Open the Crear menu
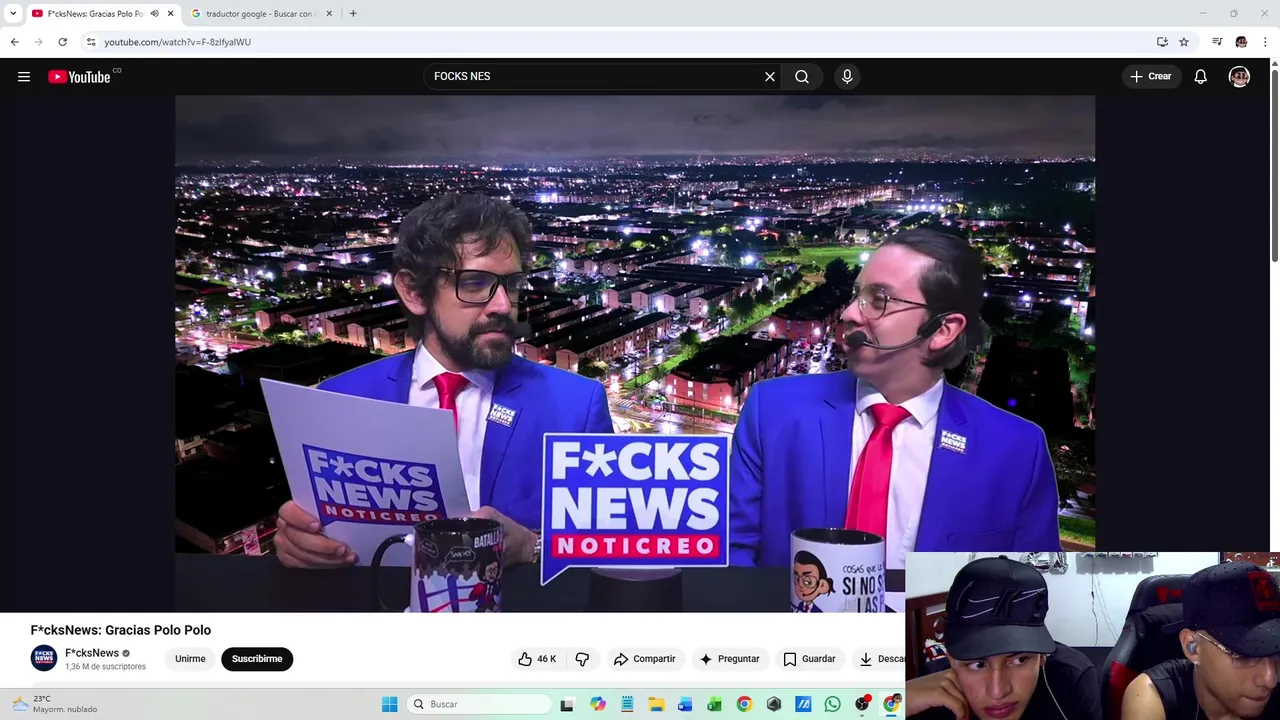 1150,76
